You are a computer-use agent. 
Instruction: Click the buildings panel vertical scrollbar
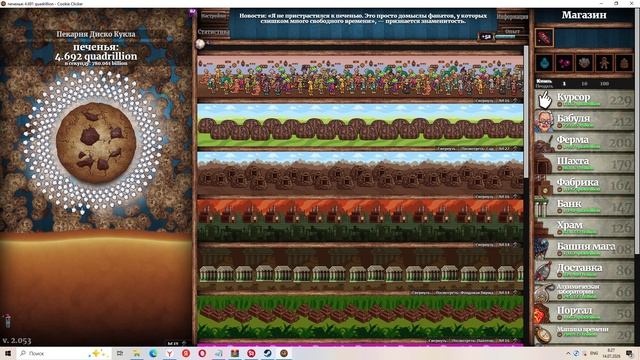(526, 112)
